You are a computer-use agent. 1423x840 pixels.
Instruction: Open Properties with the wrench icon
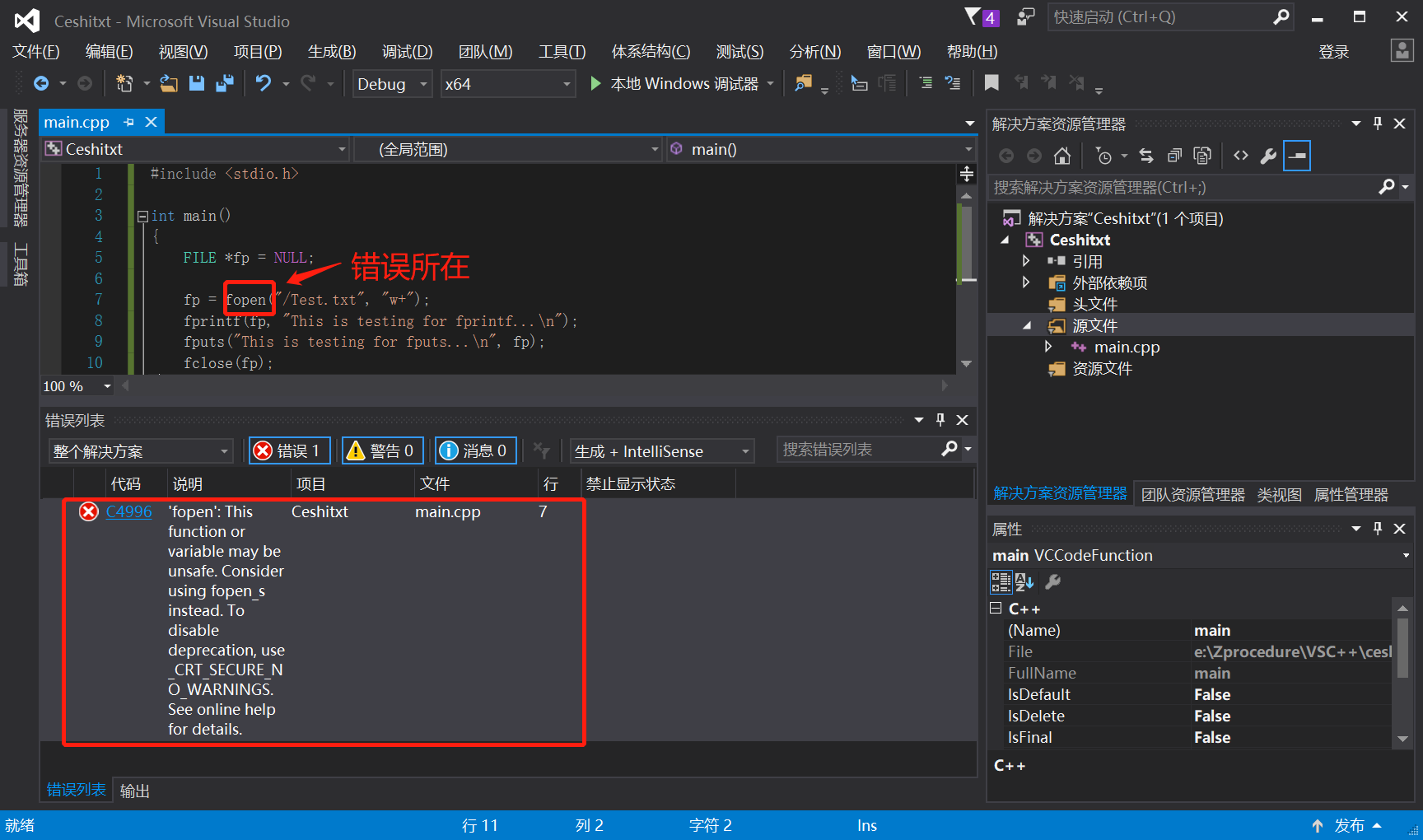pos(1268,155)
